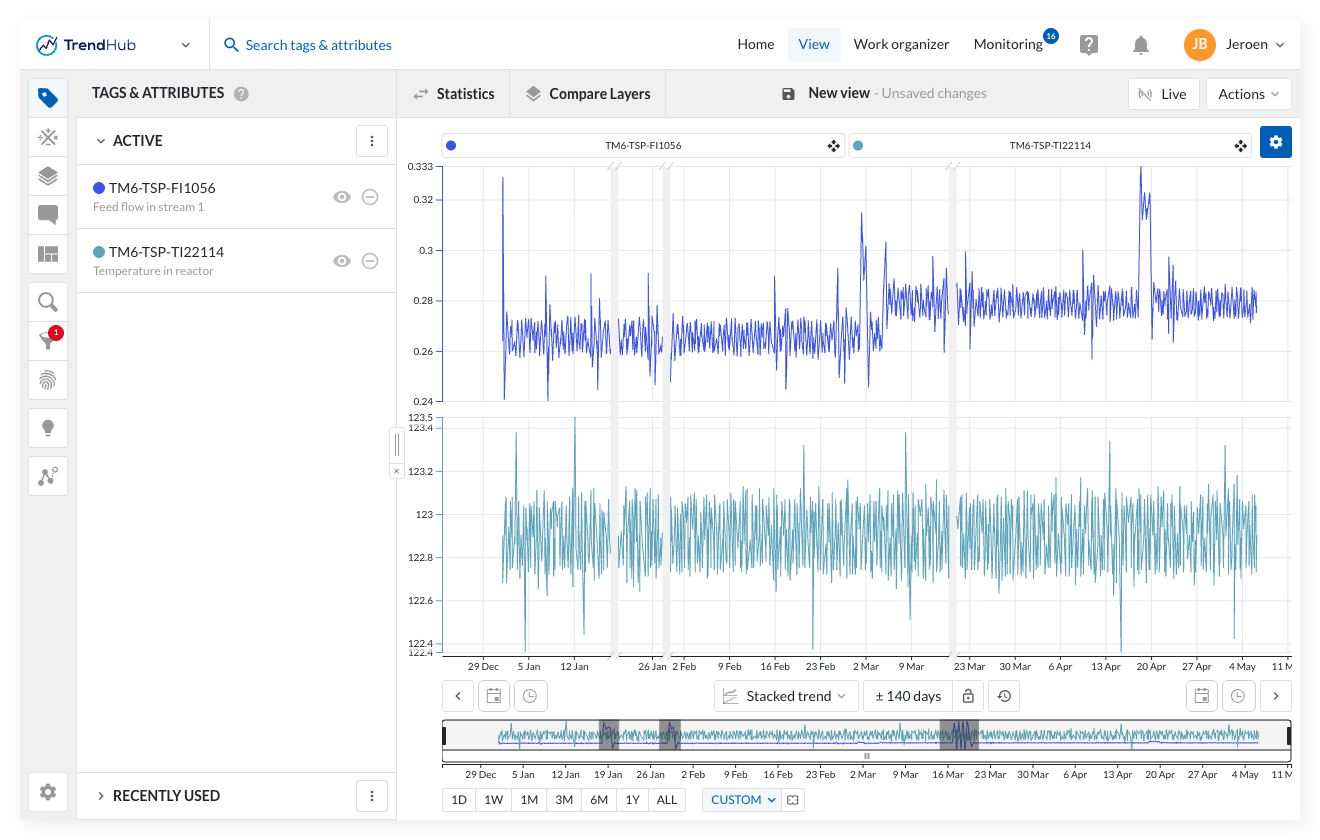This screenshot has width=1320, height=840.
Task: Click the Live button
Action: pos(1163,94)
